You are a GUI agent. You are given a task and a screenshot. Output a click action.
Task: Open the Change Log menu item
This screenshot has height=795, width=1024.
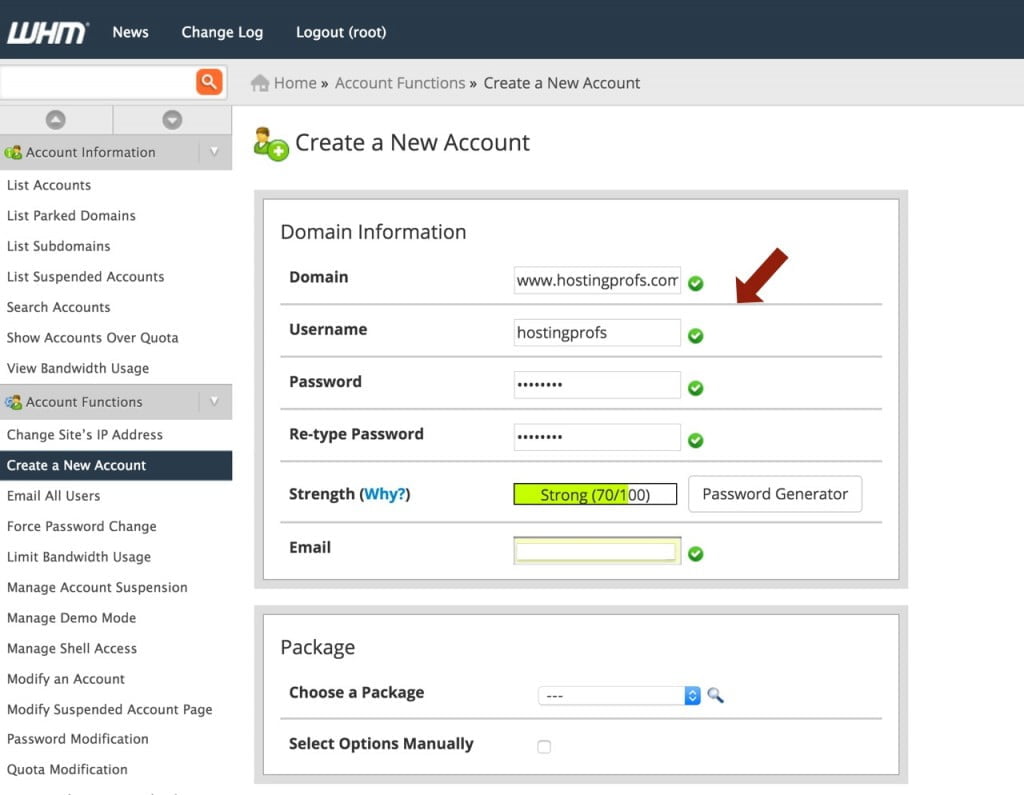222,32
